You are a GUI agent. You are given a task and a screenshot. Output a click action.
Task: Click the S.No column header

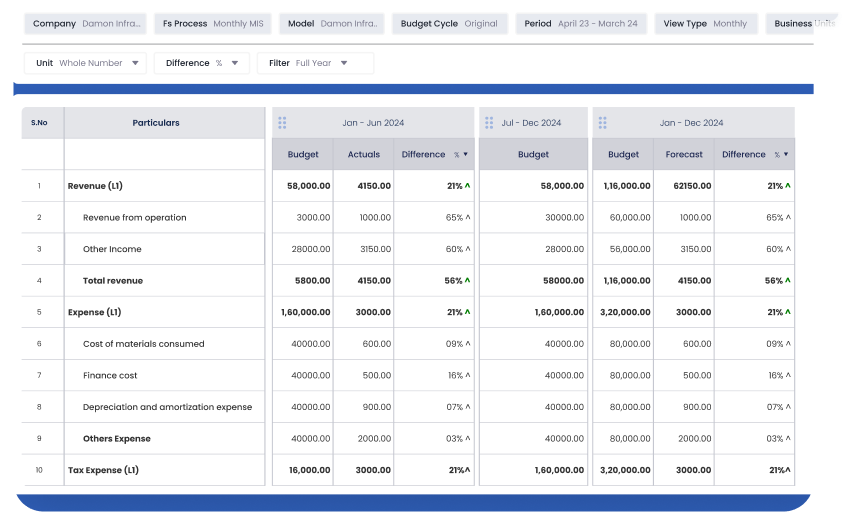(43, 123)
